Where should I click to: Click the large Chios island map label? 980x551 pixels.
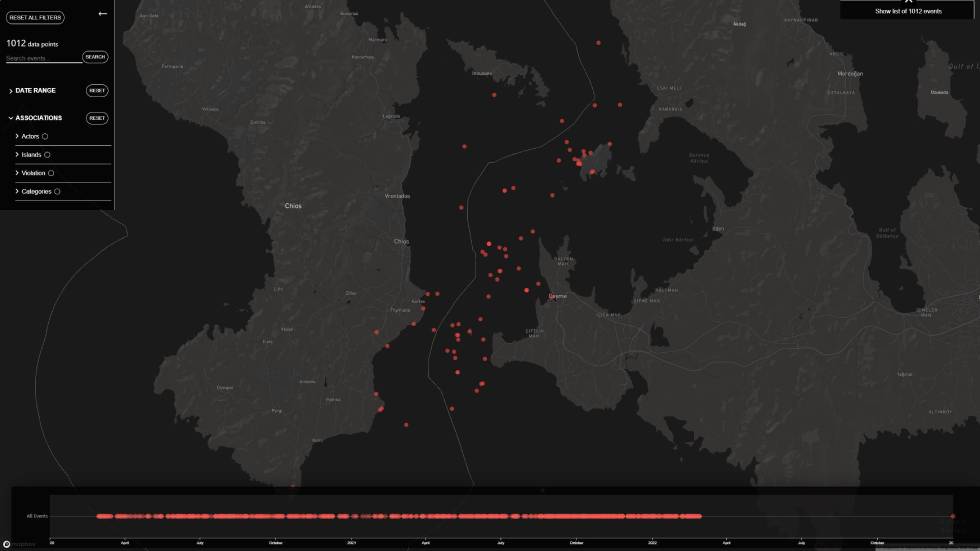(x=292, y=206)
